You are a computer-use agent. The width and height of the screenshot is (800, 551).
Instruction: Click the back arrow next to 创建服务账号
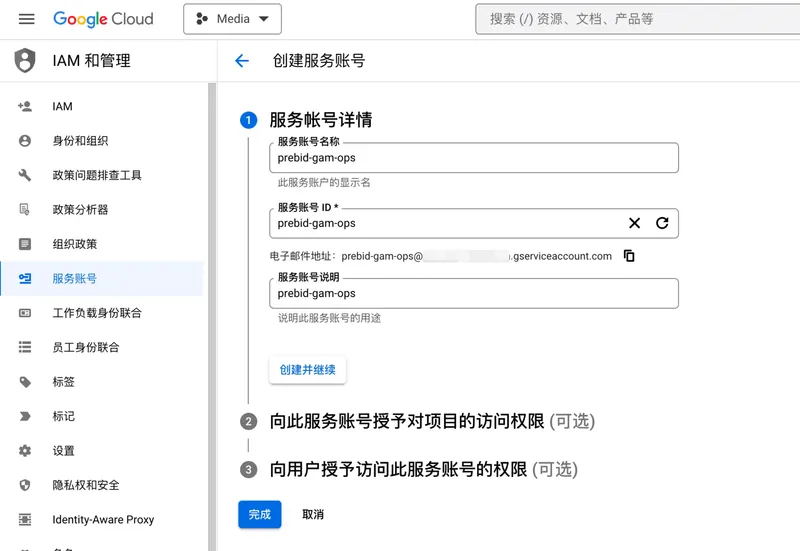241,61
